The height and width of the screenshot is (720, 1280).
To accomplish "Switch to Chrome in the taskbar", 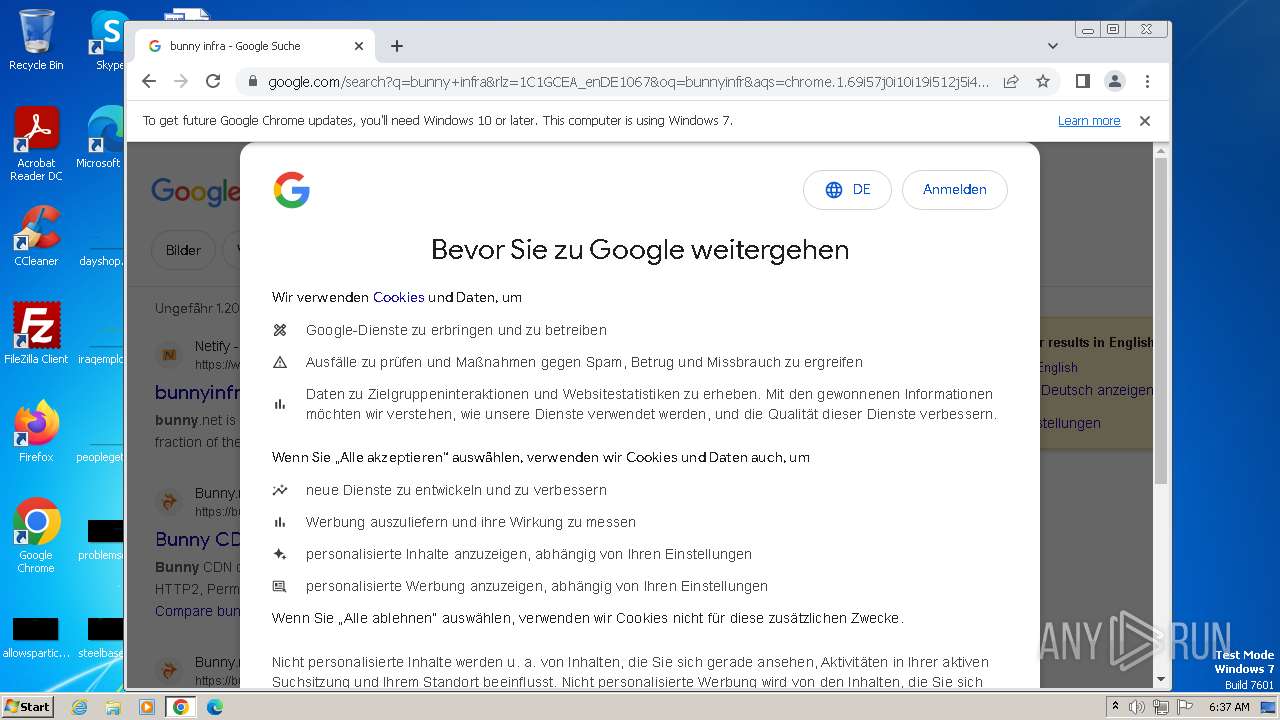I will click(x=181, y=707).
